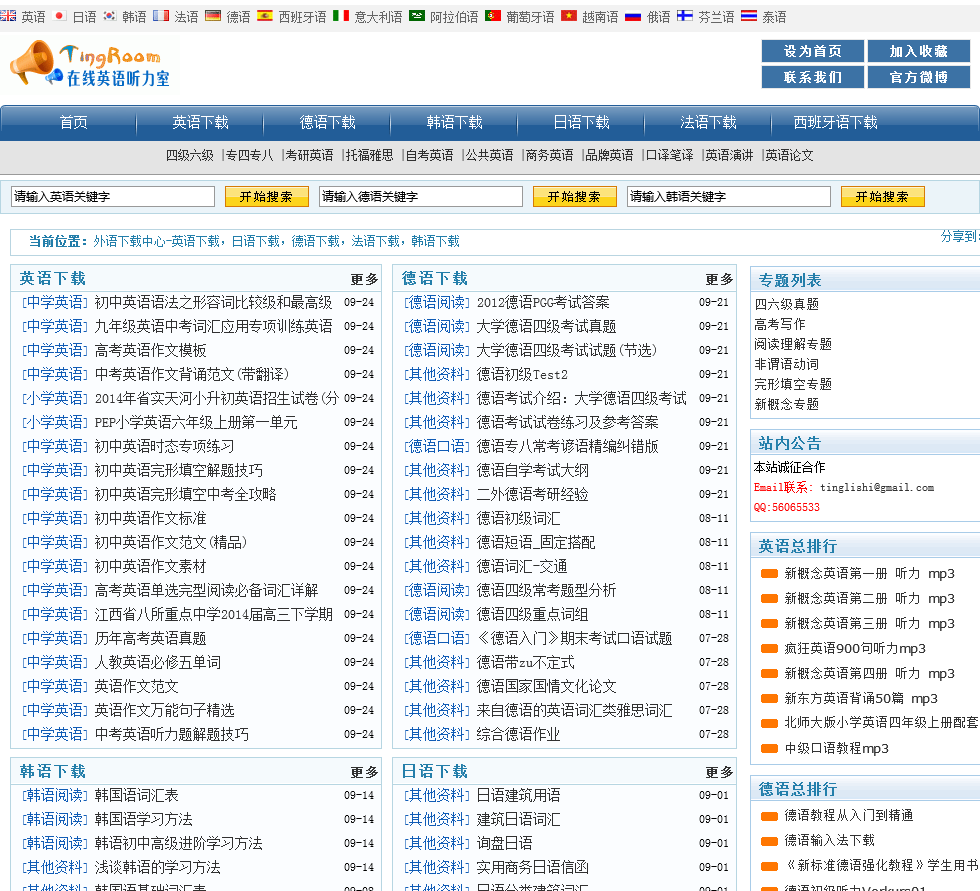Open 疯狂英语900句听力mp3 ranking link
Image resolution: width=980 pixels, height=891 pixels.
[855, 649]
